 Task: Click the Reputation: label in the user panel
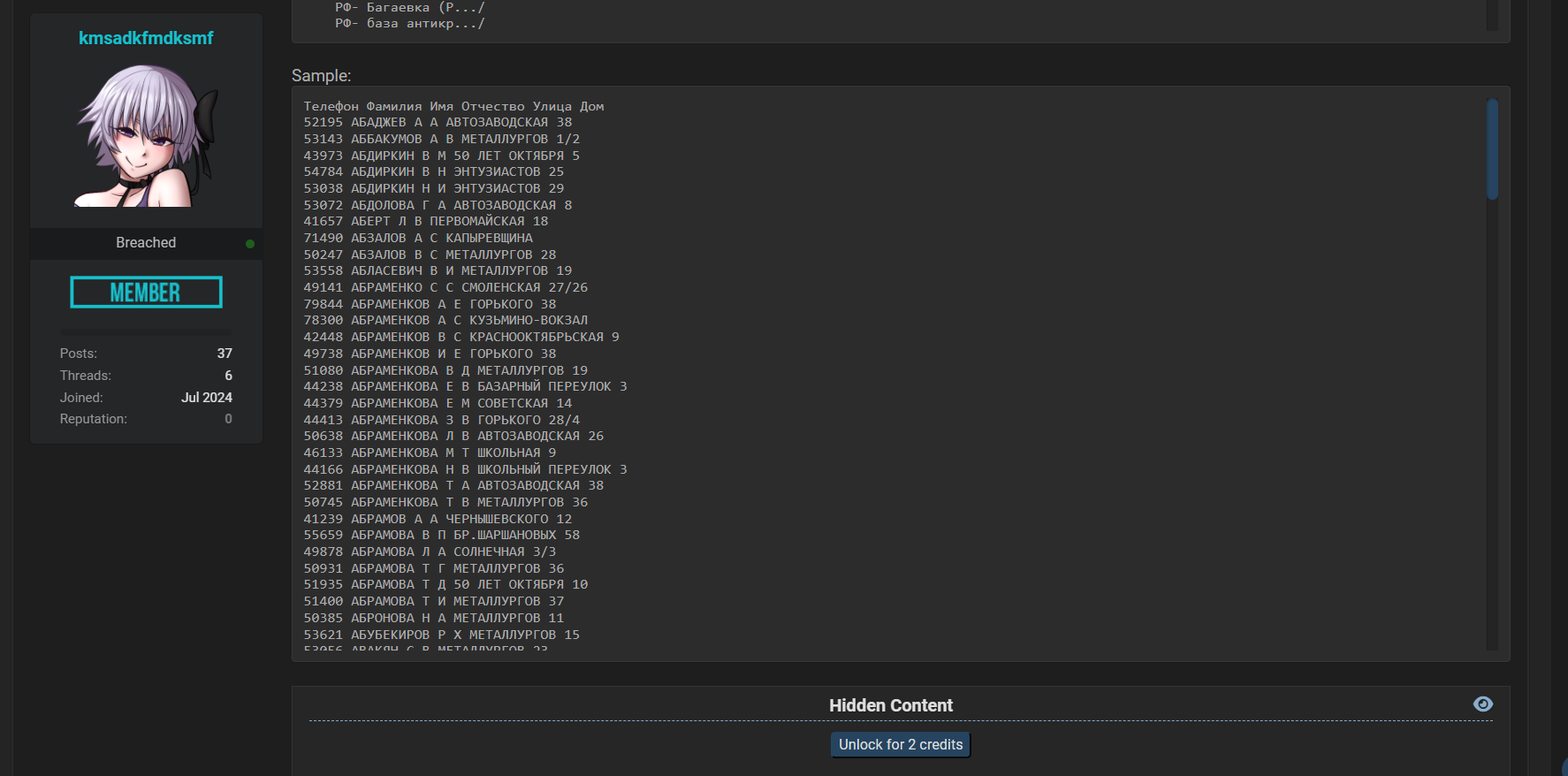click(x=94, y=419)
